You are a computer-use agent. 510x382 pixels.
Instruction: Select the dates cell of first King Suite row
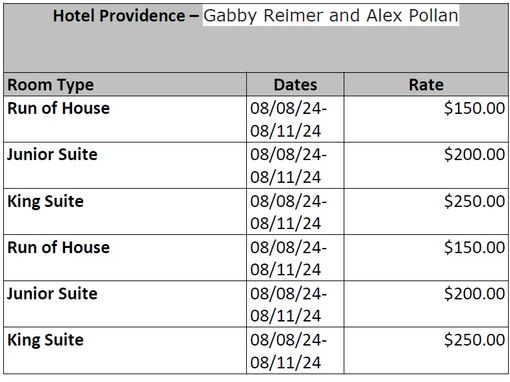pos(295,212)
